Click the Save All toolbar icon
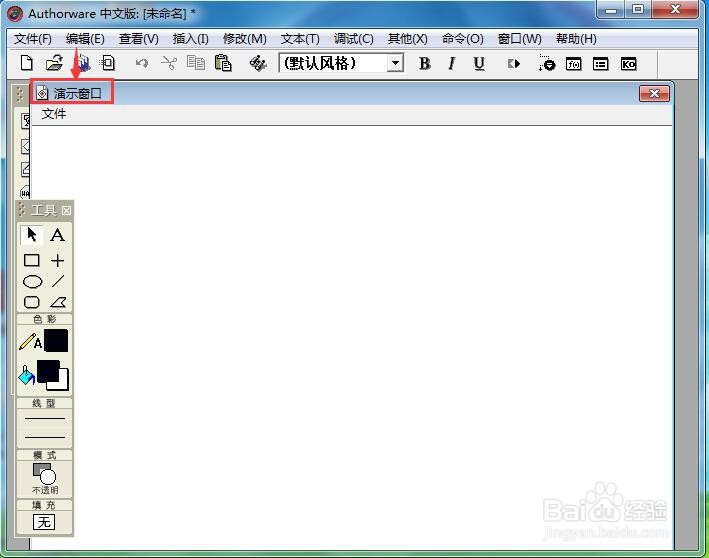Viewport: 709px width, 558px height. tap(82, 63)
